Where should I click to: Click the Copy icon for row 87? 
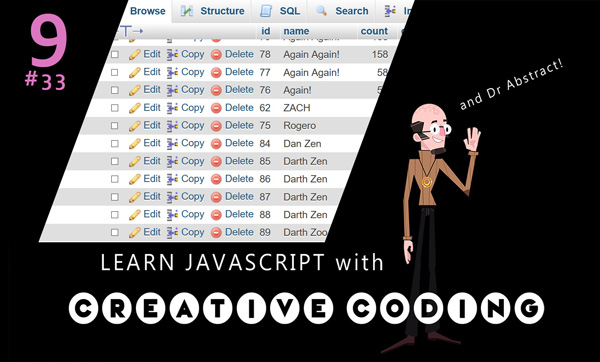(x=173, y=197)
